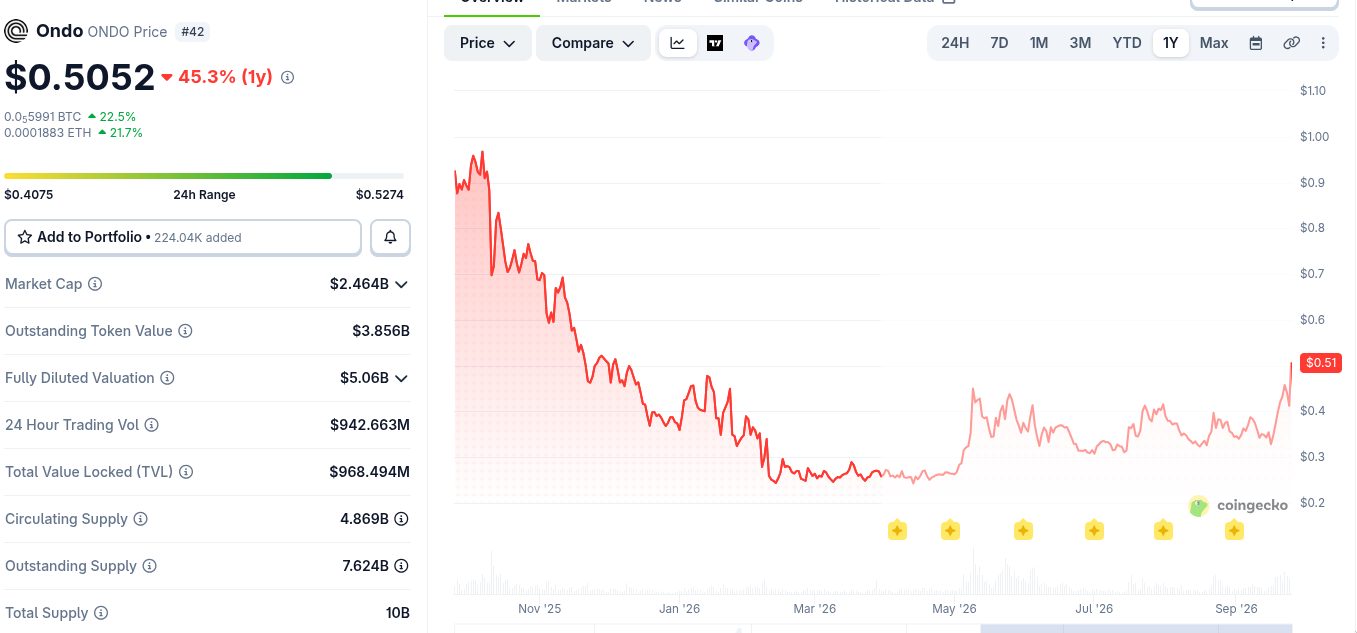This screenshot has width=1357, height=633.
Task: Select the 1Y time range
Action: click(1171, 43)
